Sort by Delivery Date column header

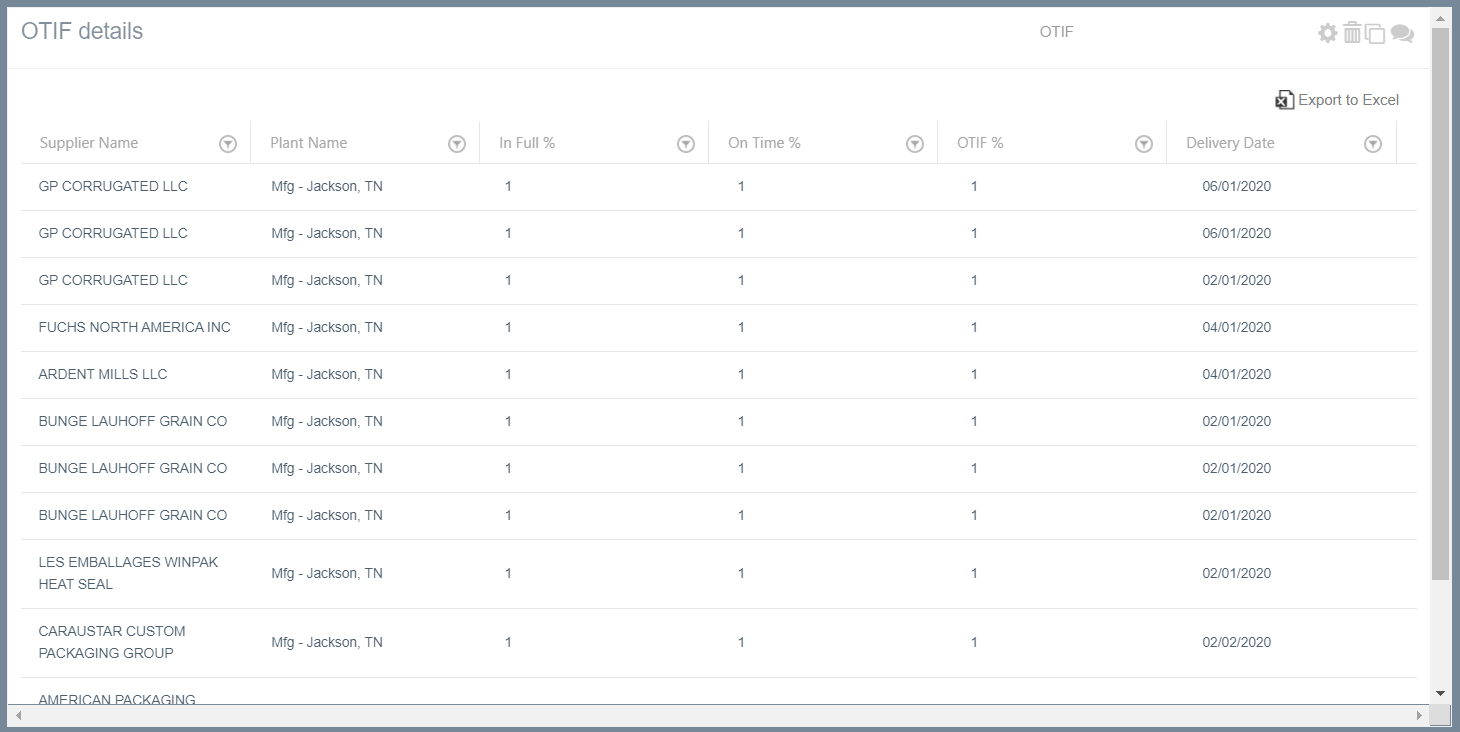pos(1230,143)
